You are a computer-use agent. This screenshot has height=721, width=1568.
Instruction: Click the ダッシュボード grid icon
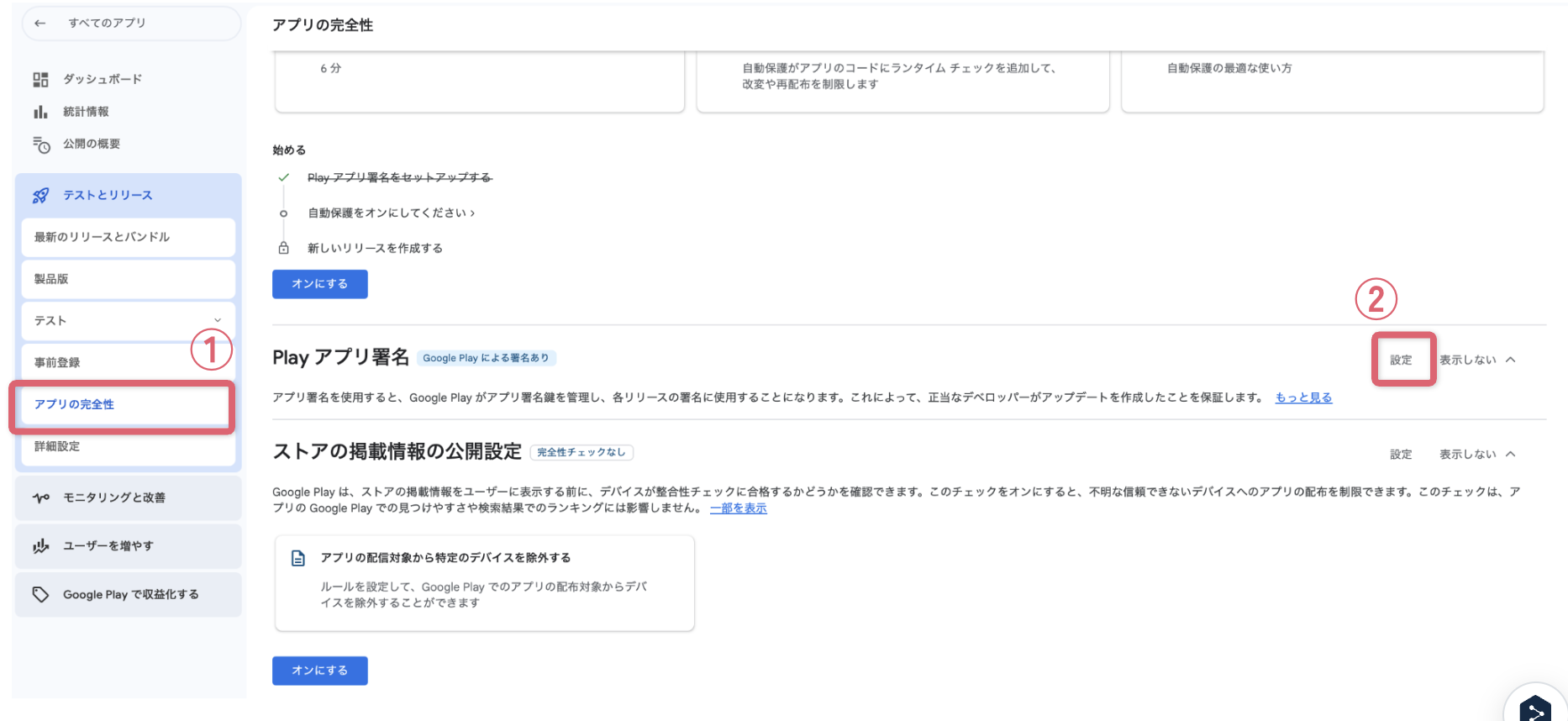(x=40, y=80)
